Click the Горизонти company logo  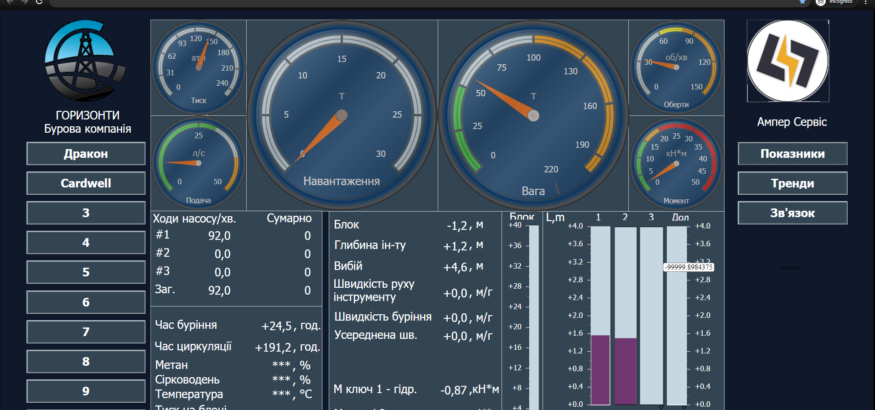coord(85,60)
